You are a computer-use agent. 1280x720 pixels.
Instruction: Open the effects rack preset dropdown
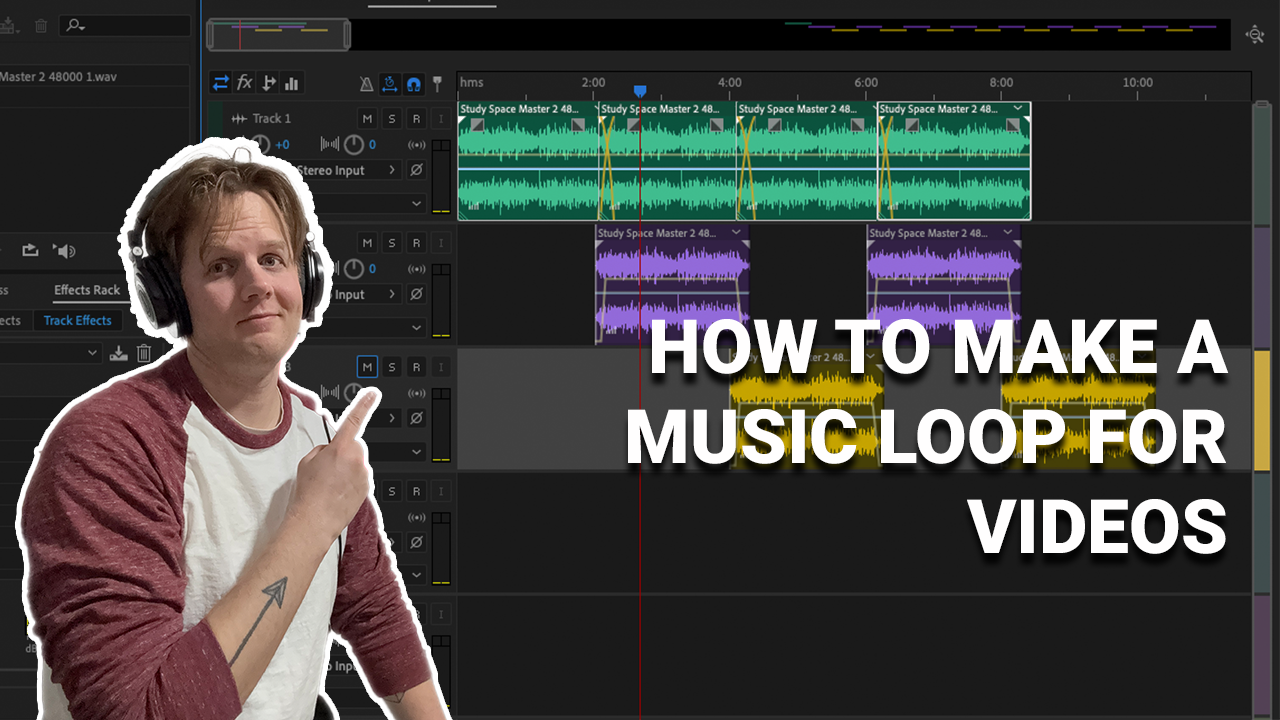click(92, 352)
